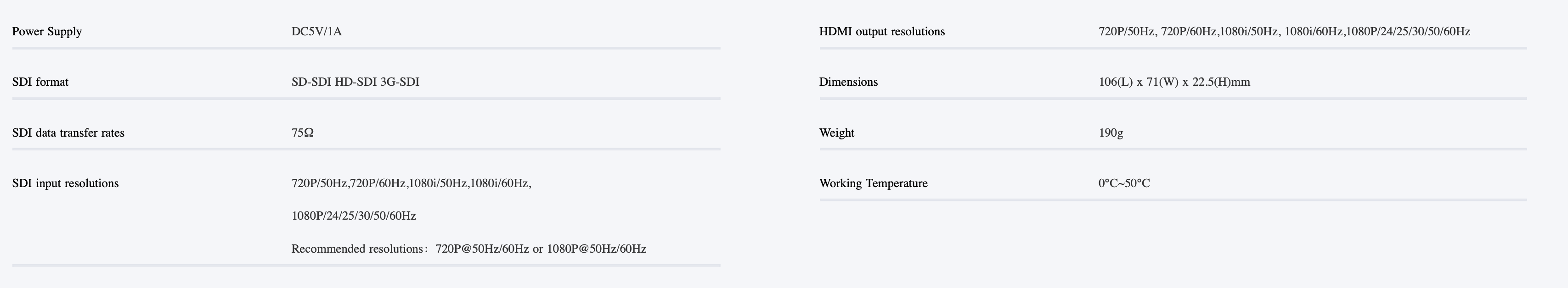Viewport: 1568px width, 288px height.
Task: Click the 720P@50Hz/60Hz or 1080P@50Hz/60Hz text
Action: click(x=541, y=249)
